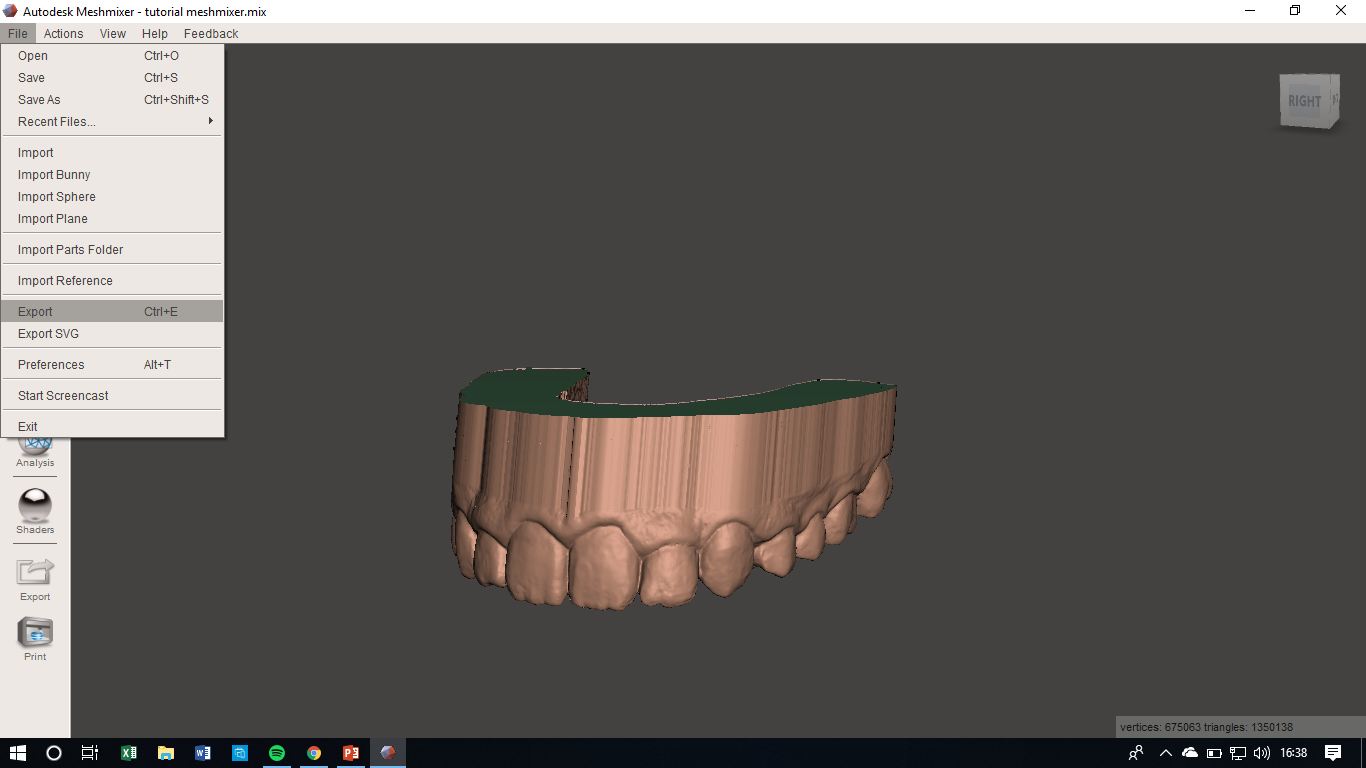Open the Print tool in the sidebar
This screenshot has width=1366, height=768.
pos(35,632)
